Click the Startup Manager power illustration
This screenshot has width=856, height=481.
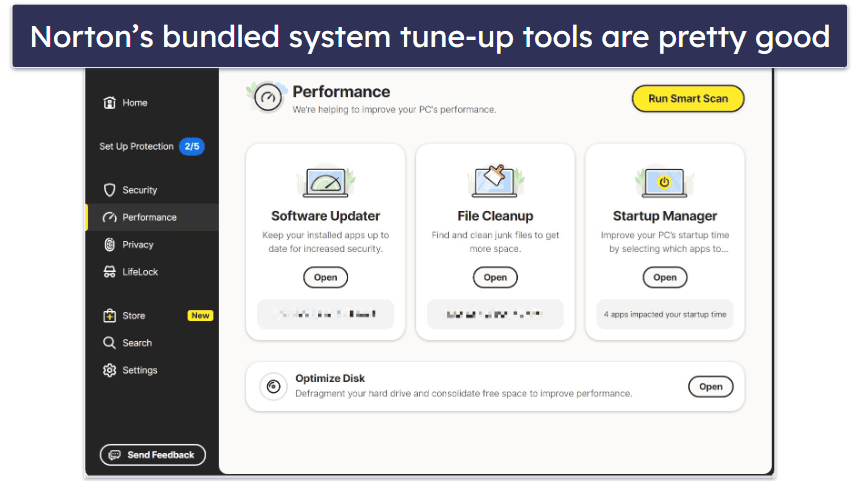tap(664, 182)
